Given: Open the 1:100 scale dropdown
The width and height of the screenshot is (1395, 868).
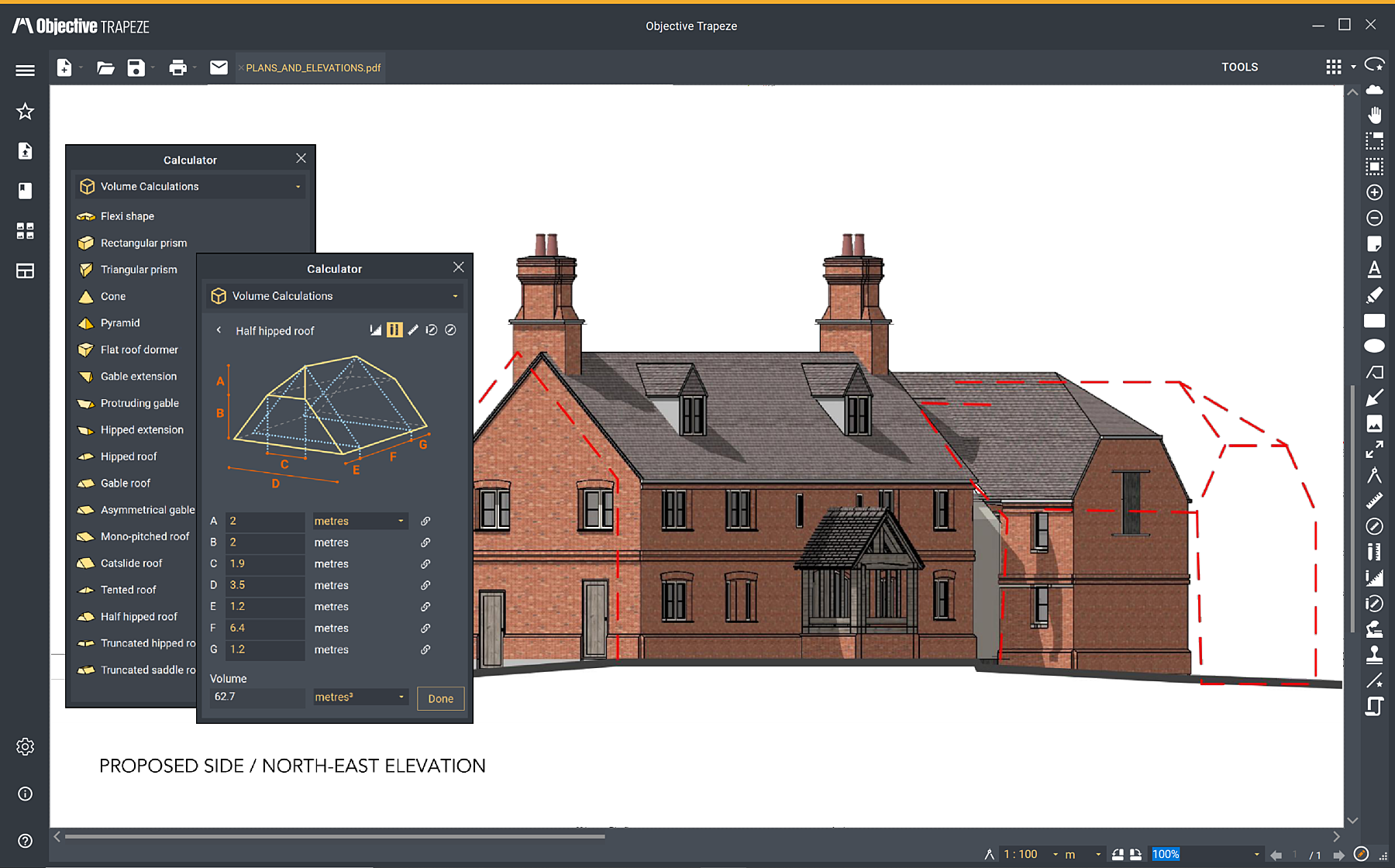Looking at the screenshot, I should pyautogui.click(x=1030, y=854).
